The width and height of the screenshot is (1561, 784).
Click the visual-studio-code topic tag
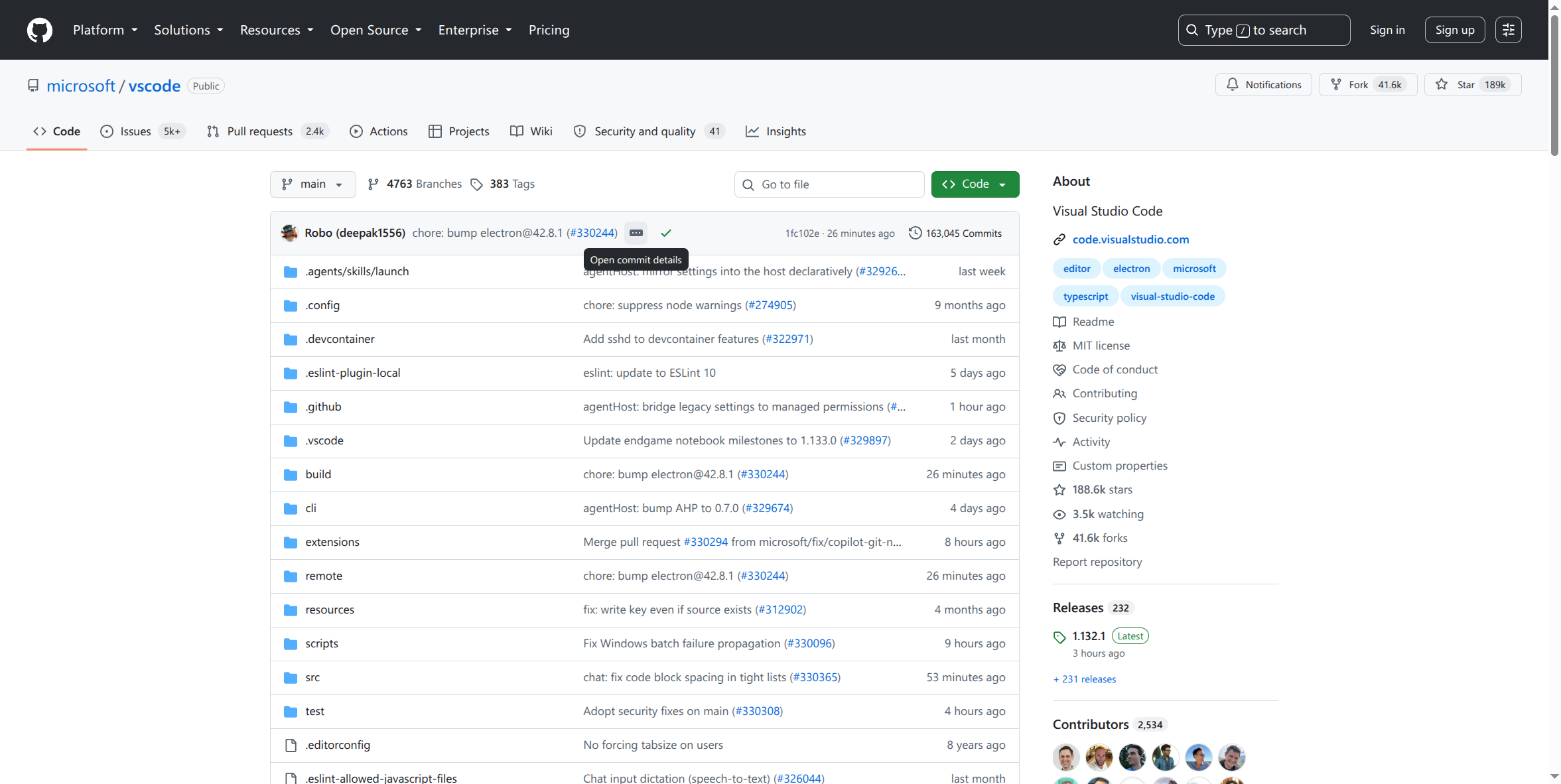[x=1172, y=296]
